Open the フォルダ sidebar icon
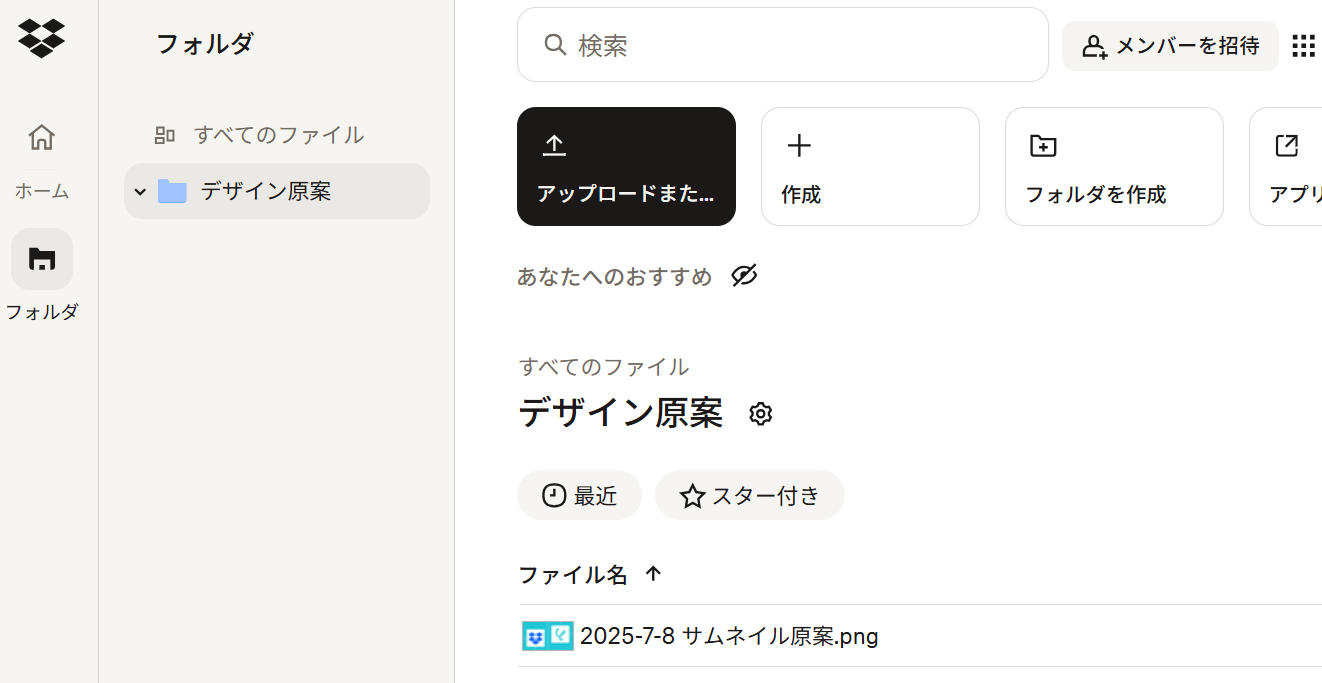The width and height of the screenshot is (1322, 683). [x=42, y=259]
